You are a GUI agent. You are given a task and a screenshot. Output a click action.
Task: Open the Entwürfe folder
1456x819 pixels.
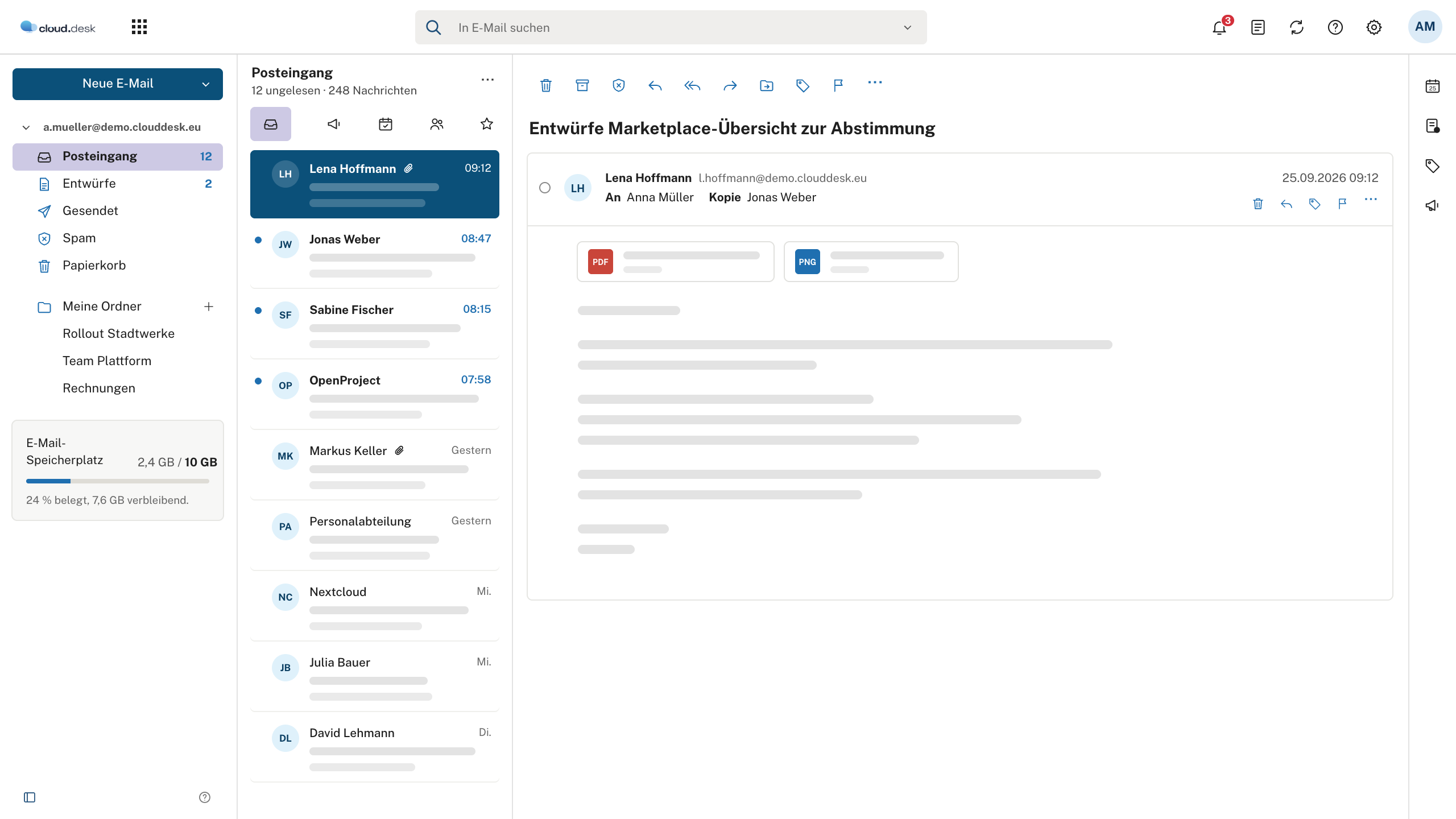click(118, 184)
